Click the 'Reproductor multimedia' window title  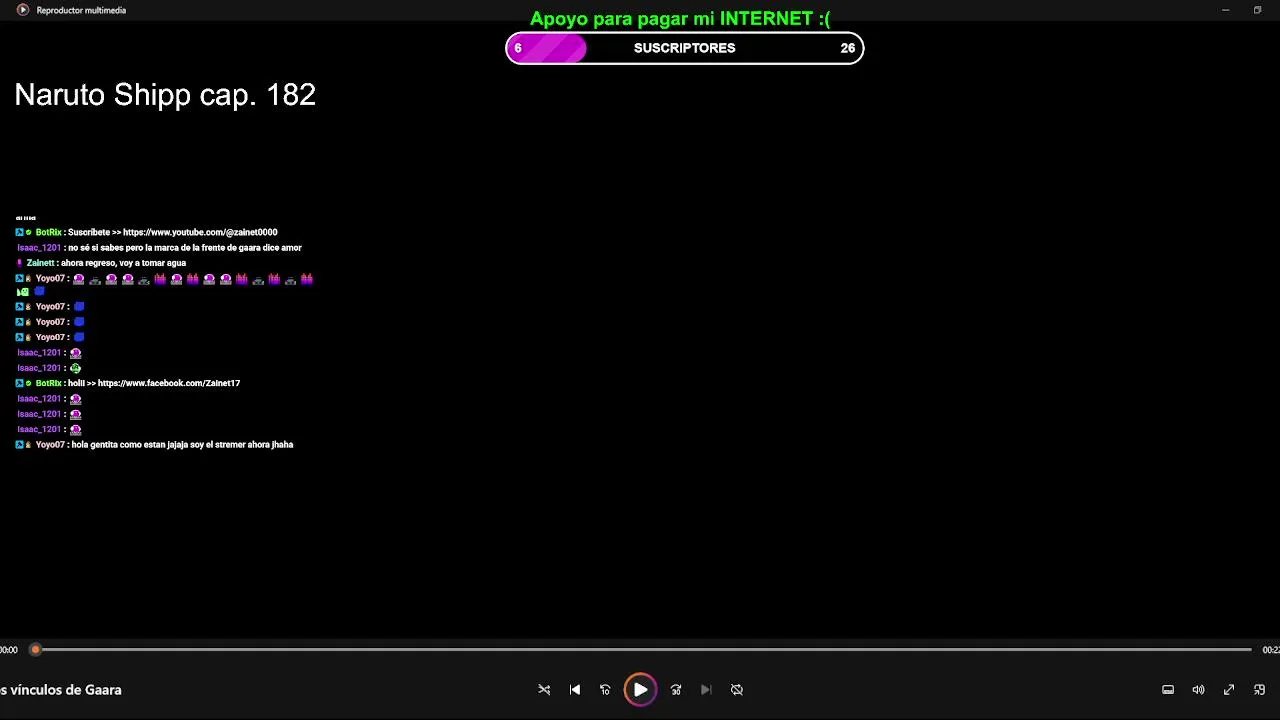(x=81, y=10)
